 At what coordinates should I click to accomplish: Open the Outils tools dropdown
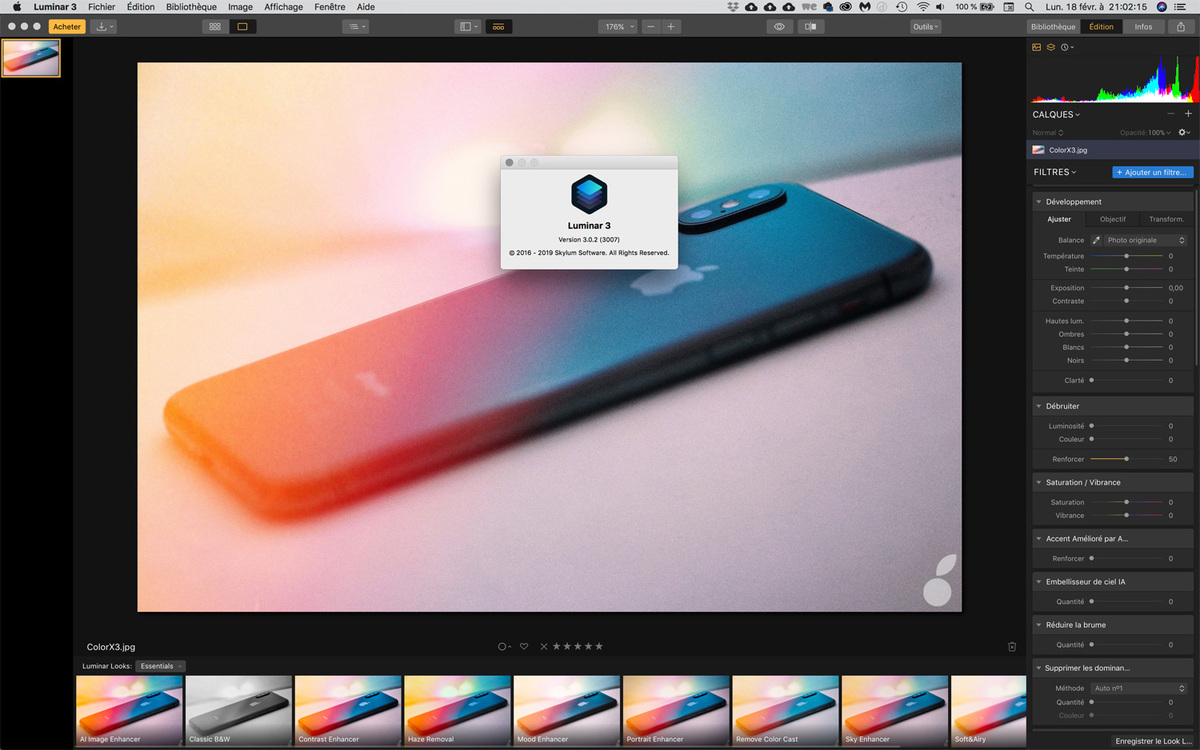click(x=927, y=27)
